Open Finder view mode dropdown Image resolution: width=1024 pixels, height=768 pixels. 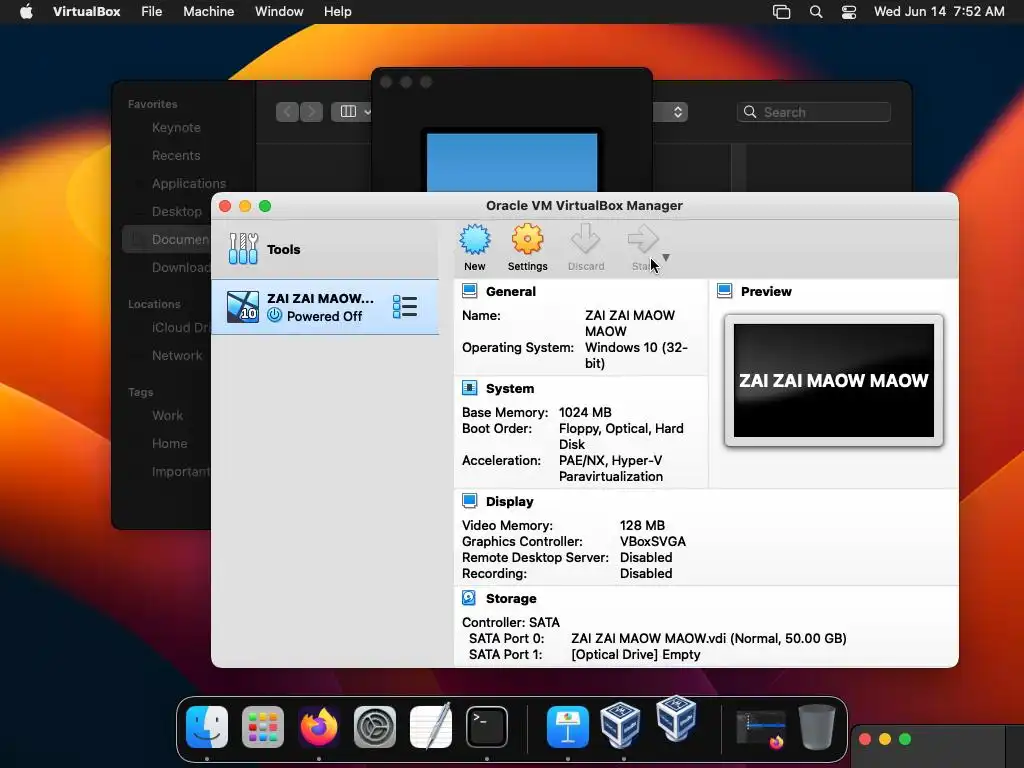point(351,112)
